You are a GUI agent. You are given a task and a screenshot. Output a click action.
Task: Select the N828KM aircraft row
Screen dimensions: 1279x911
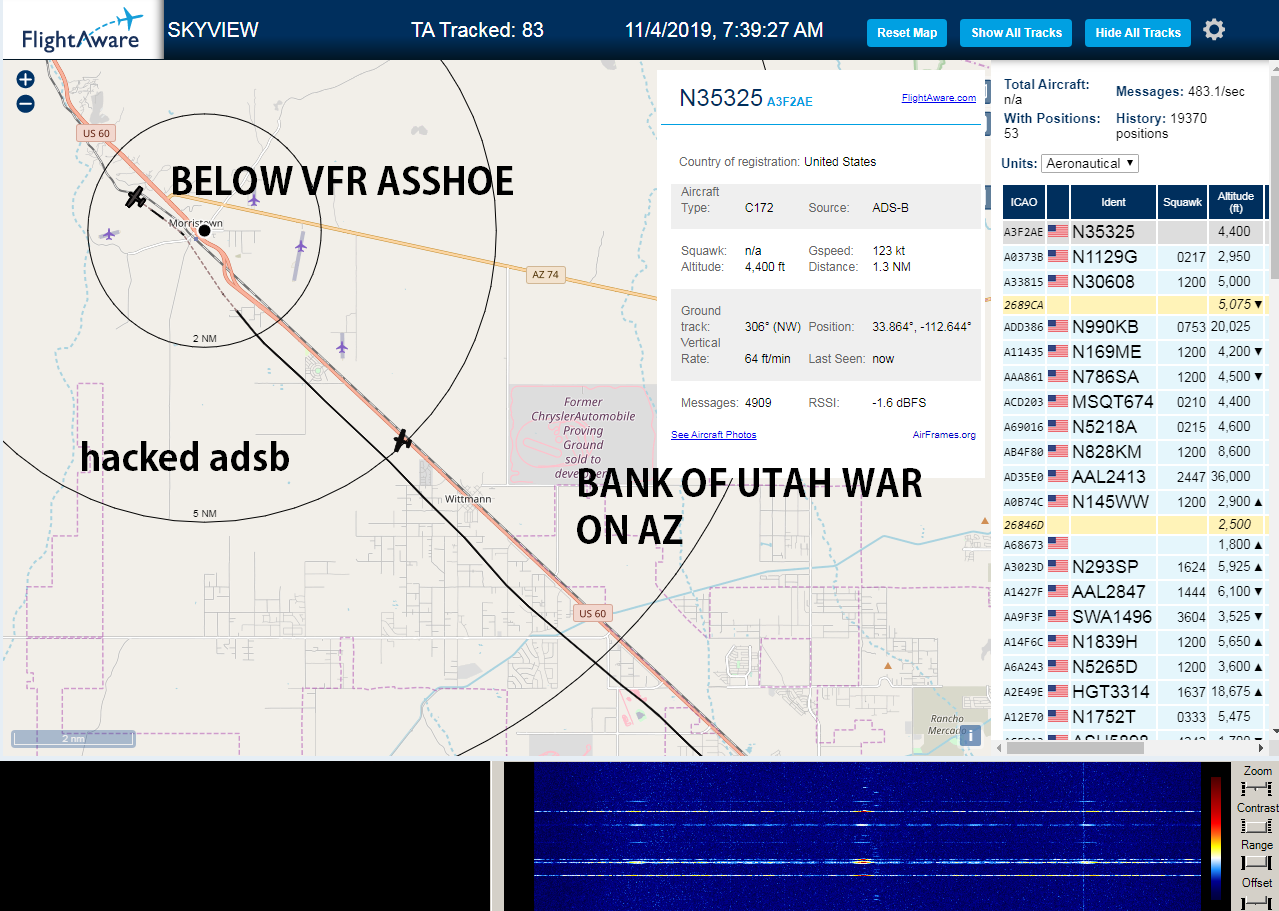pos(1136,452)
